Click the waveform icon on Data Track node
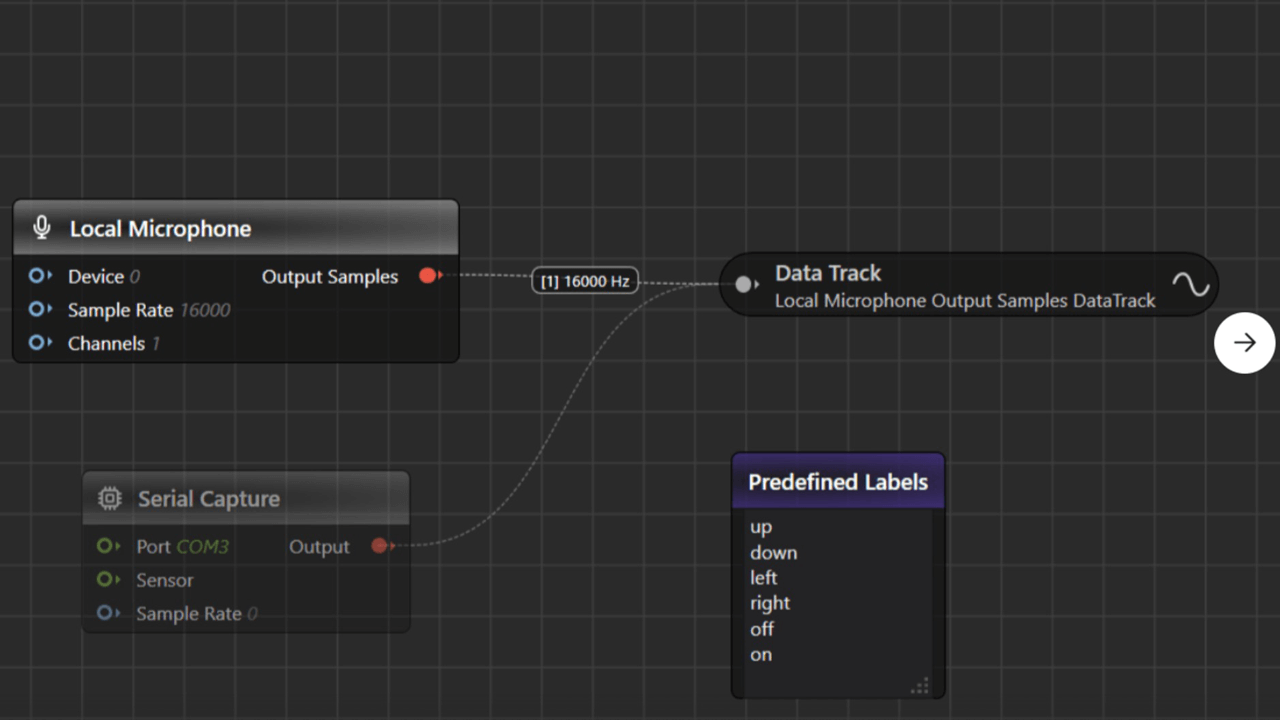Image resolution: width=1280 pixels, height=720 pixels. point(1190,284)
